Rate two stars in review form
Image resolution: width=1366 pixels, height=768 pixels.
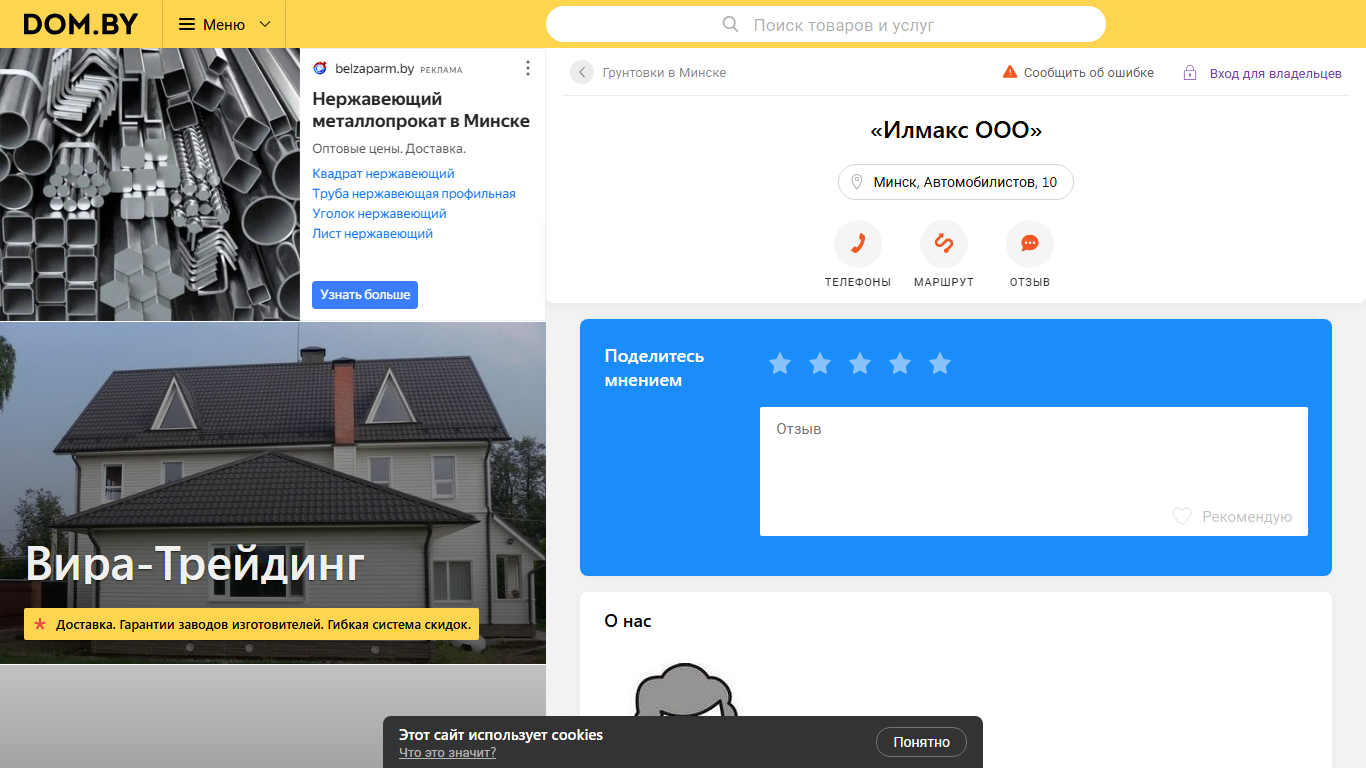pyautogui.click(x=820, y=364)
